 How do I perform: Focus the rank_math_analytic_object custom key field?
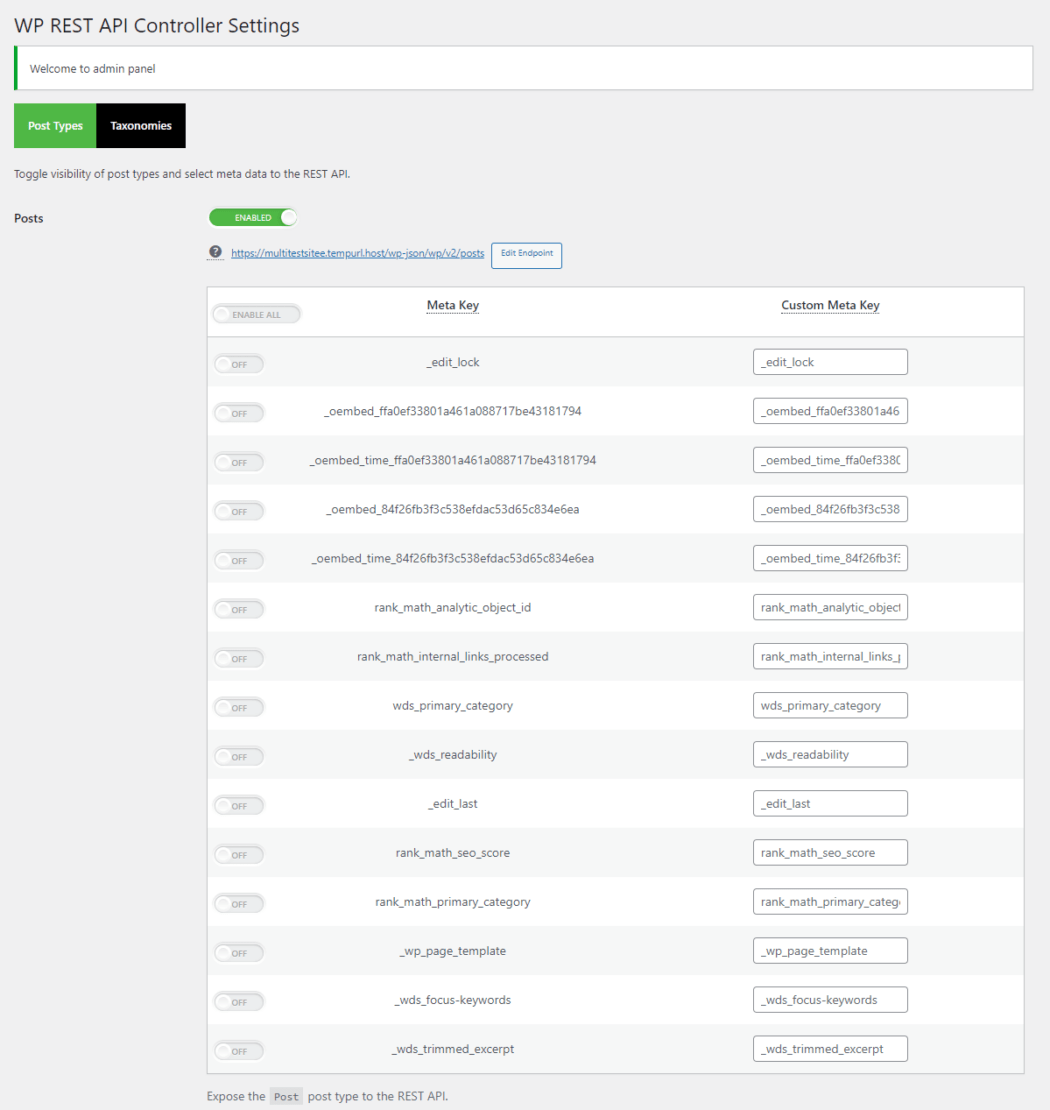(831, 607)
